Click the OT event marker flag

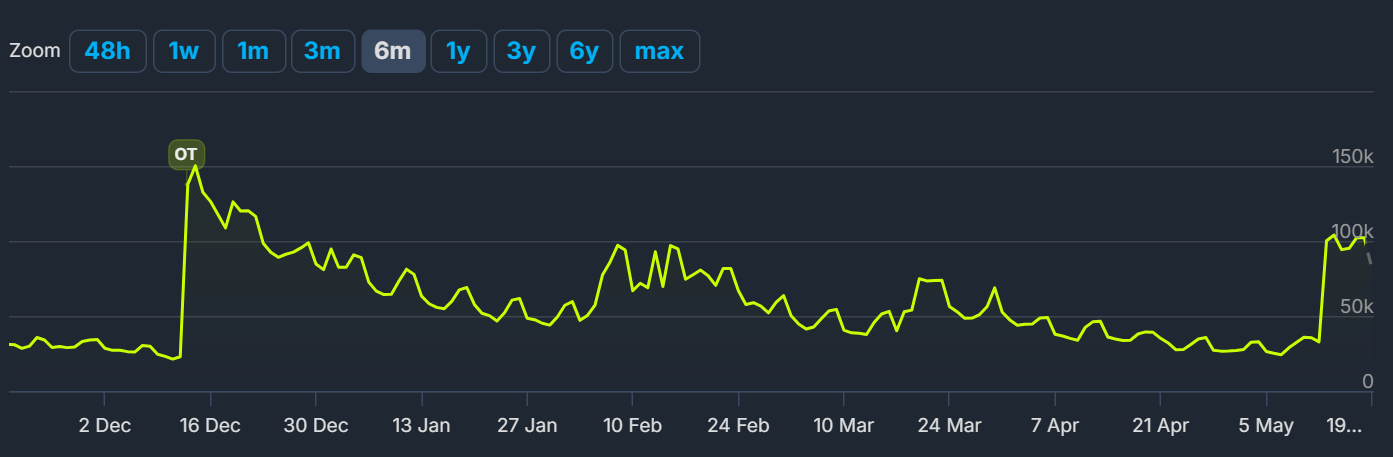(x=186, y=154)
